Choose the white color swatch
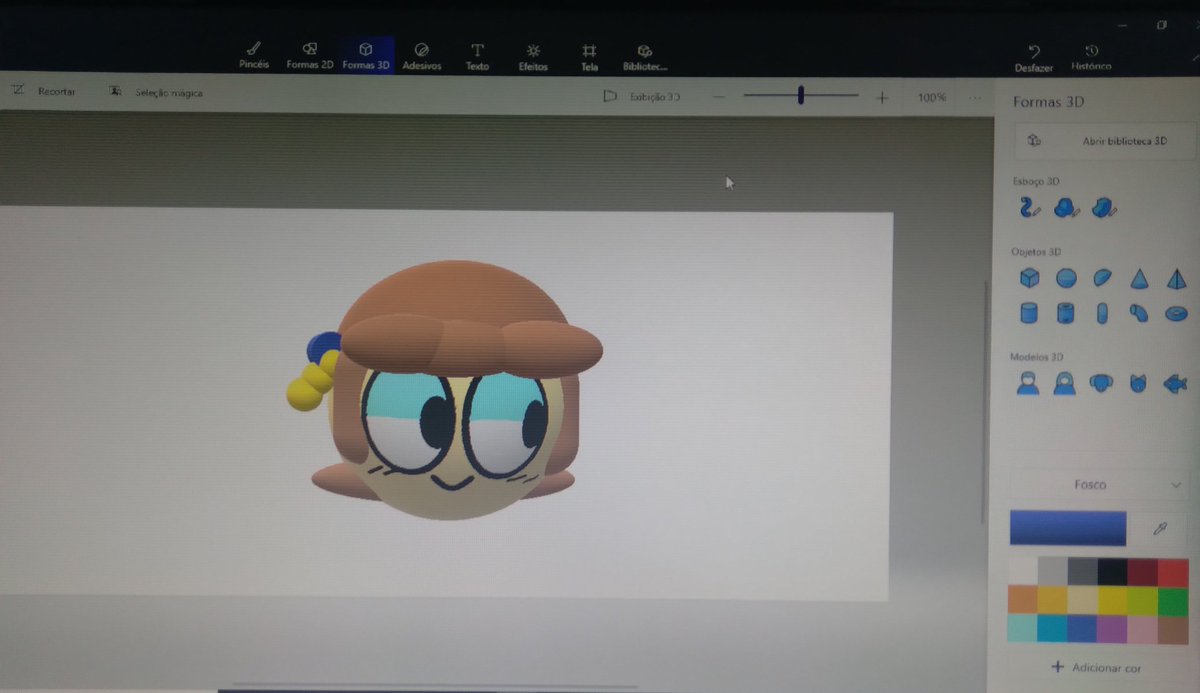 [1023, 571]
